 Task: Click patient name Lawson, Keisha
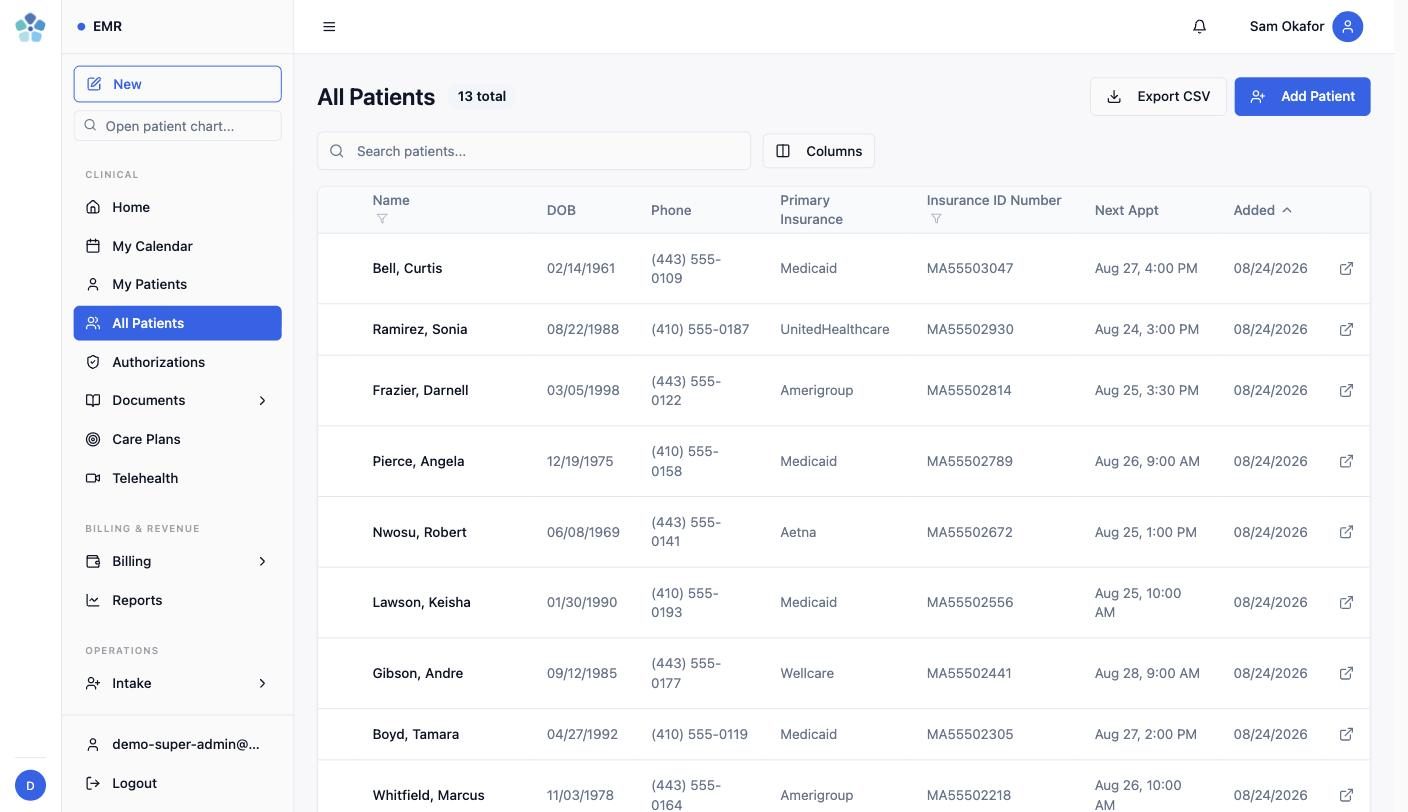click(421, 602)
